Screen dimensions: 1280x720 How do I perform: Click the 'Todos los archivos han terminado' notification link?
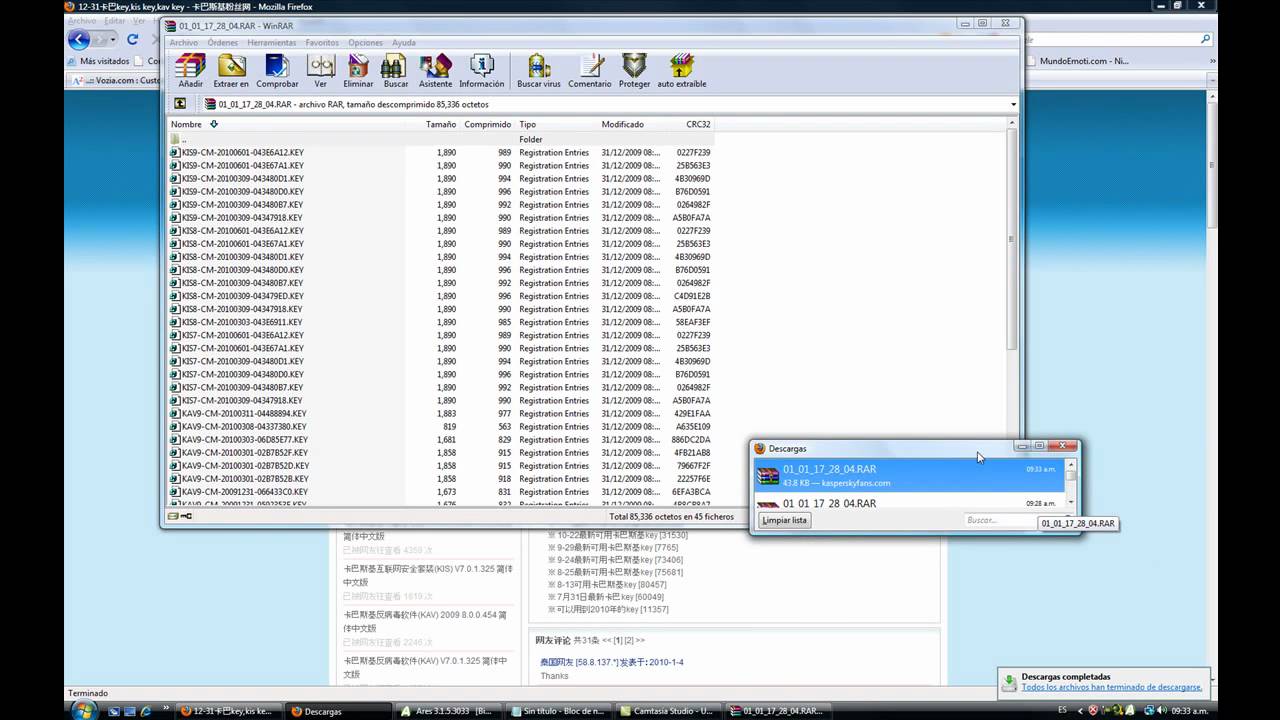click(1111, 687)
